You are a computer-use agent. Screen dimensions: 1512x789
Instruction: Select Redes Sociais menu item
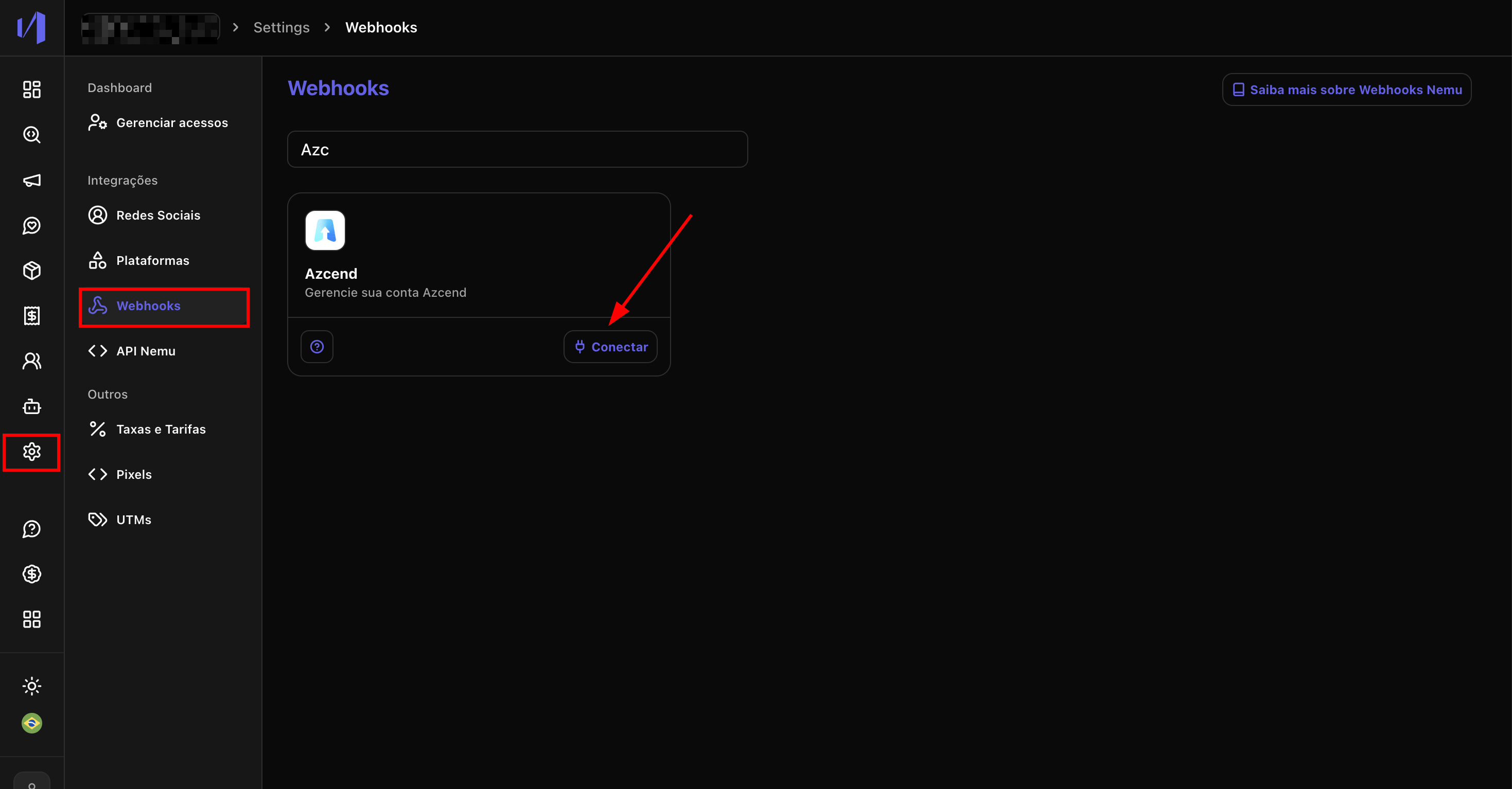pos(158,216)
